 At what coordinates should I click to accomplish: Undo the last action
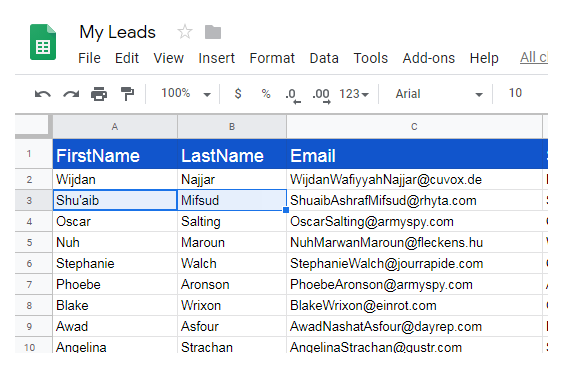click(43, 94)
